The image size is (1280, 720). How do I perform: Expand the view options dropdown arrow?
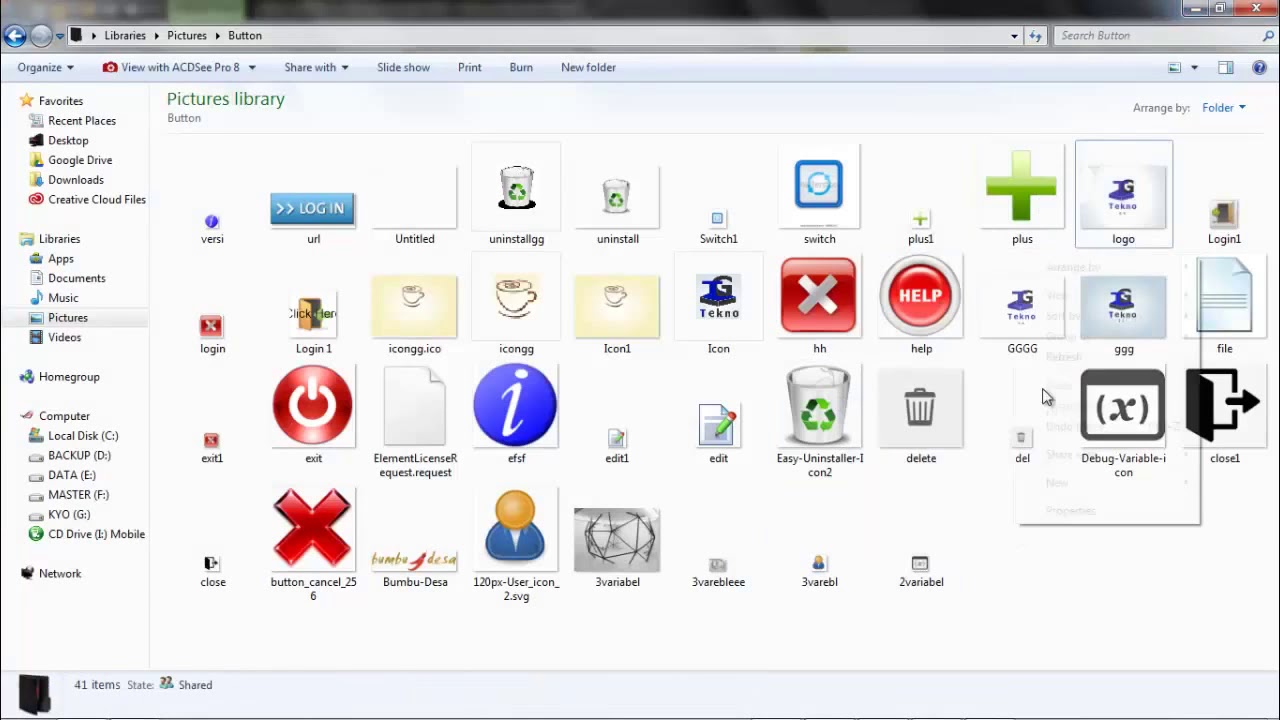[1194, 67]
